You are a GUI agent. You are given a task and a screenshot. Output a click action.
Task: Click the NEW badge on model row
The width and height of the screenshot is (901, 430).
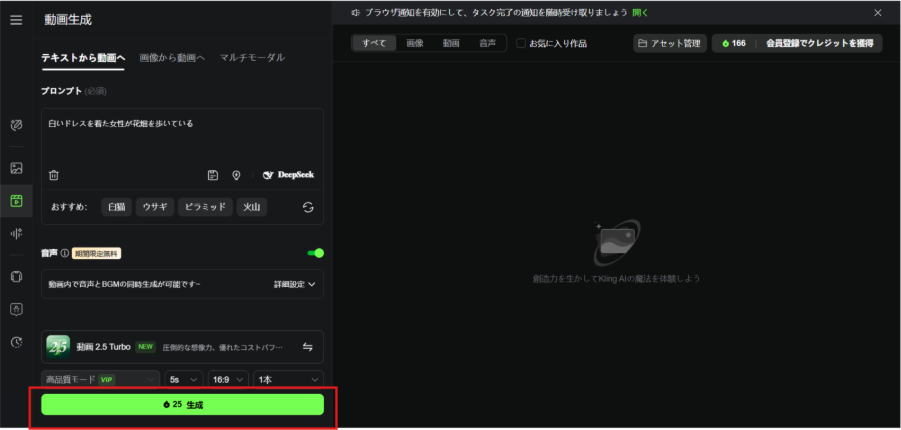(145, 347)
